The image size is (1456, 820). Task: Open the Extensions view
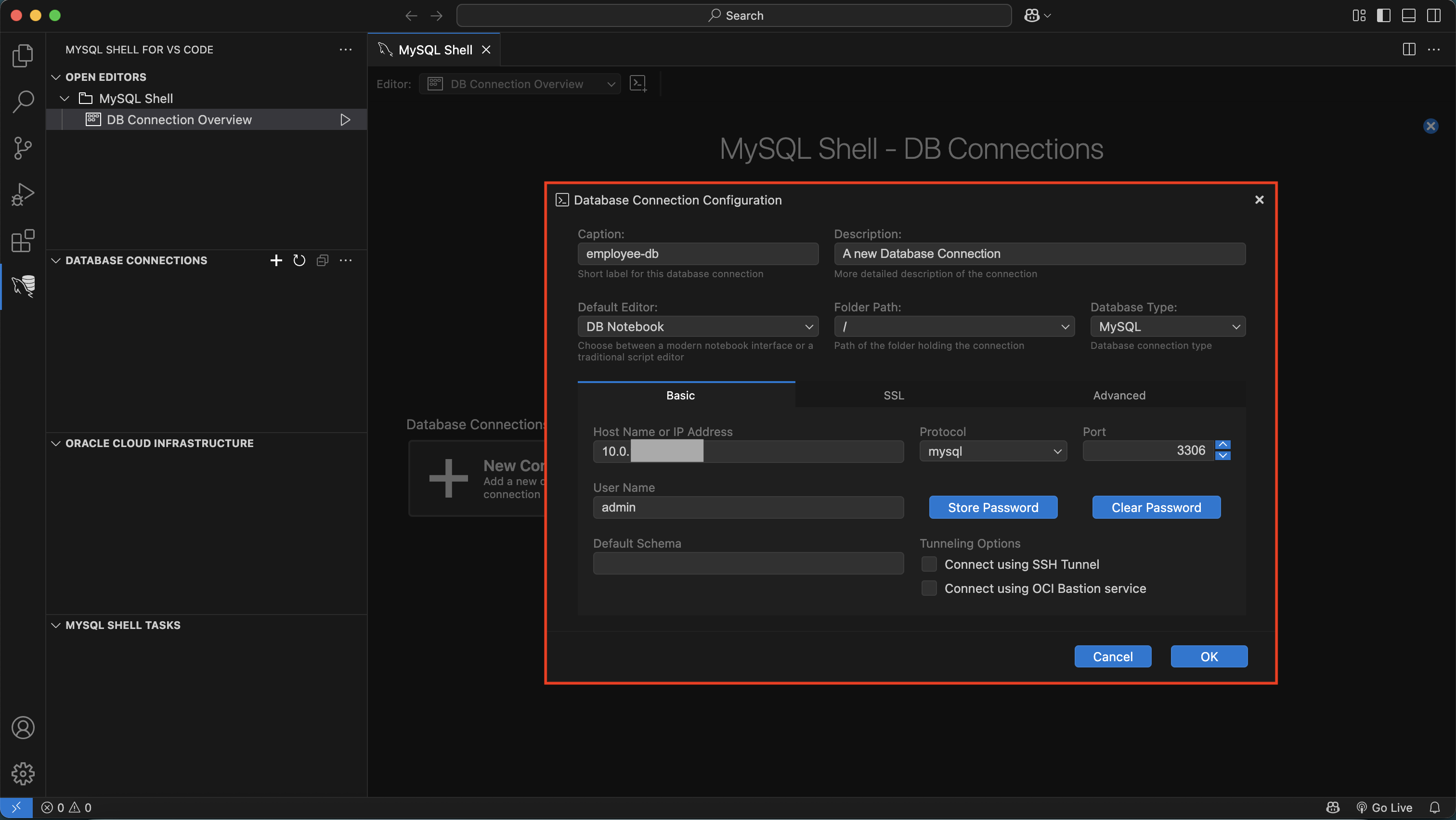coord(23,241)
